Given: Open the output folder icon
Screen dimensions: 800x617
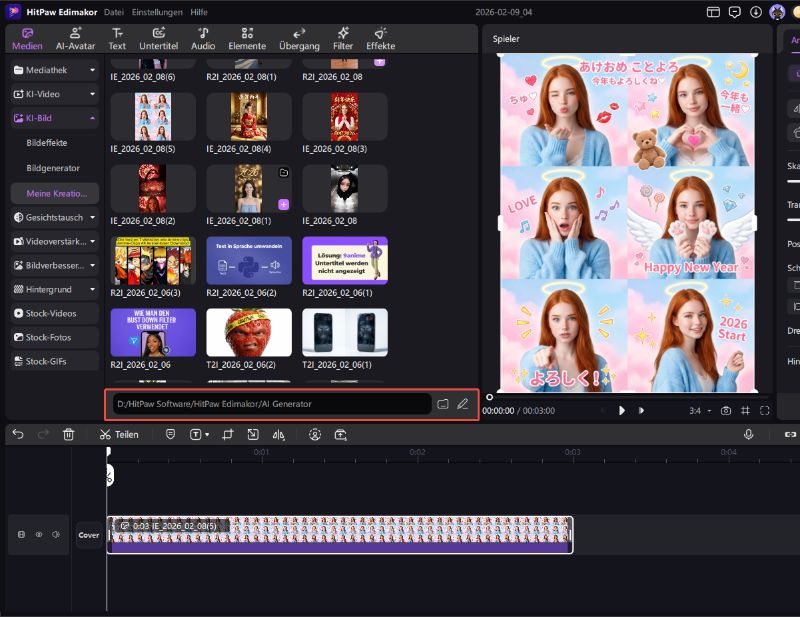Looking at the screenshot, I should [442, 404].
